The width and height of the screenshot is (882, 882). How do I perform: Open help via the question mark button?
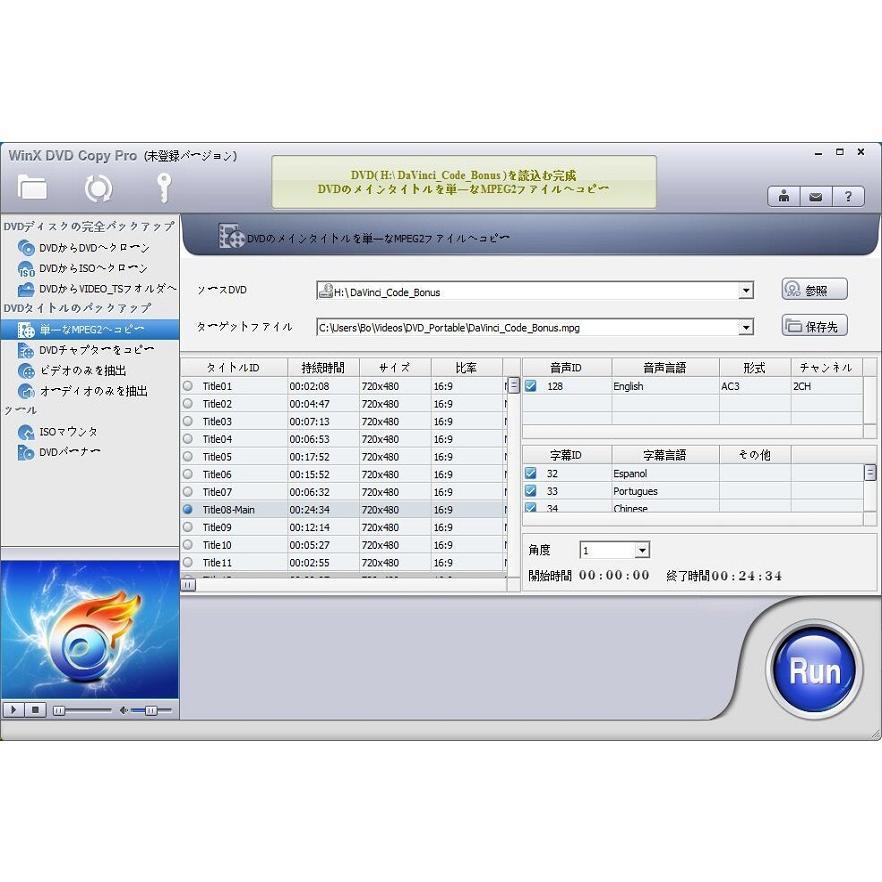(848, 196)
